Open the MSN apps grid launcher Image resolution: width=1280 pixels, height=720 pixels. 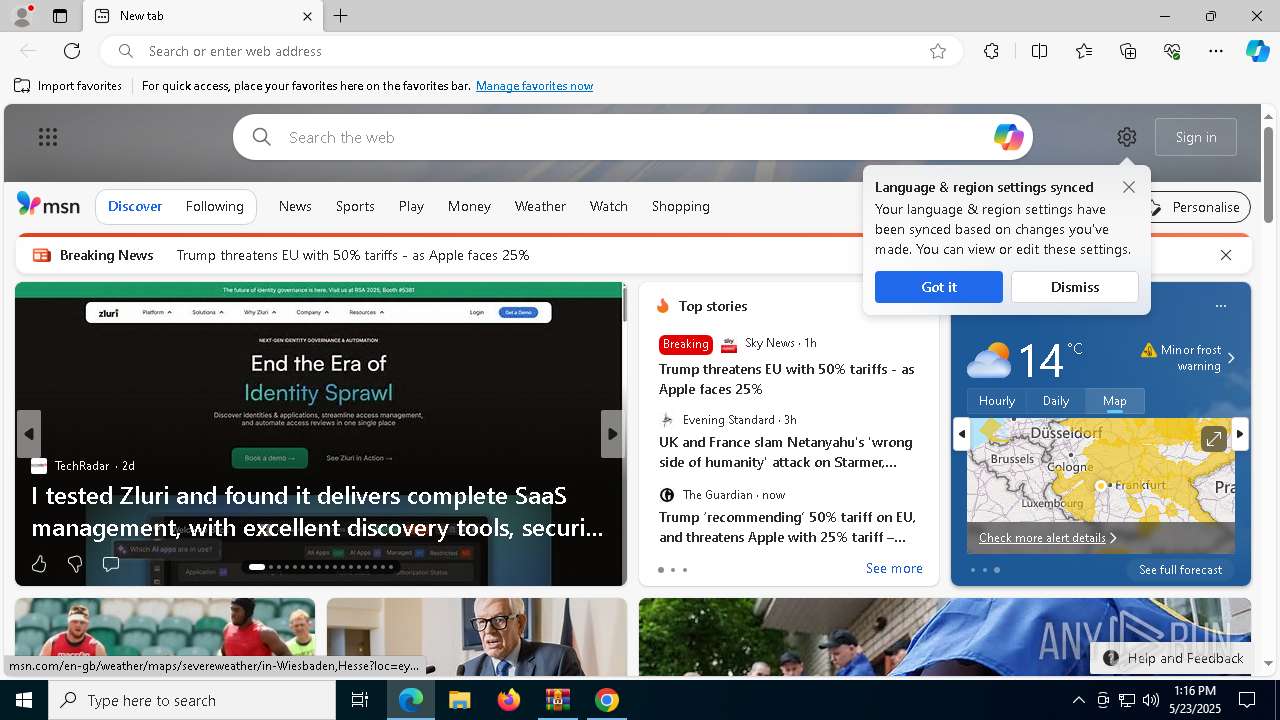pyautogui.click(x=47, y=137)
